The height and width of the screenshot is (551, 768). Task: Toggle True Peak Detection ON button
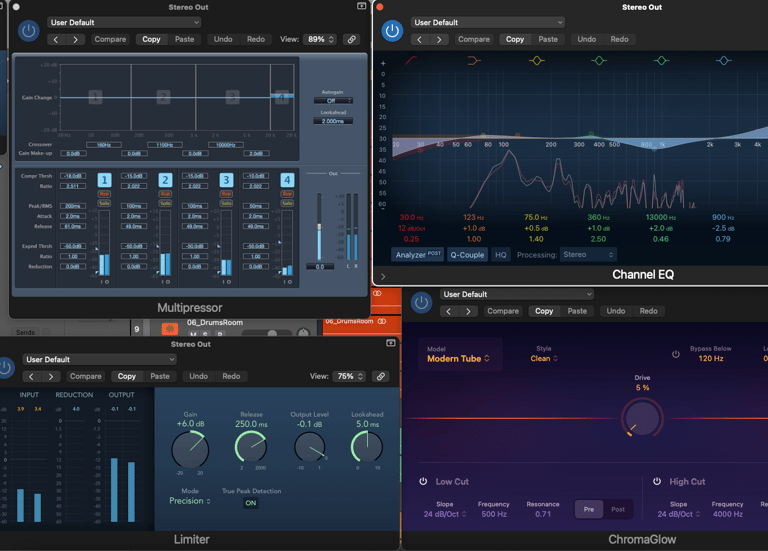click(x=251, y=503)
